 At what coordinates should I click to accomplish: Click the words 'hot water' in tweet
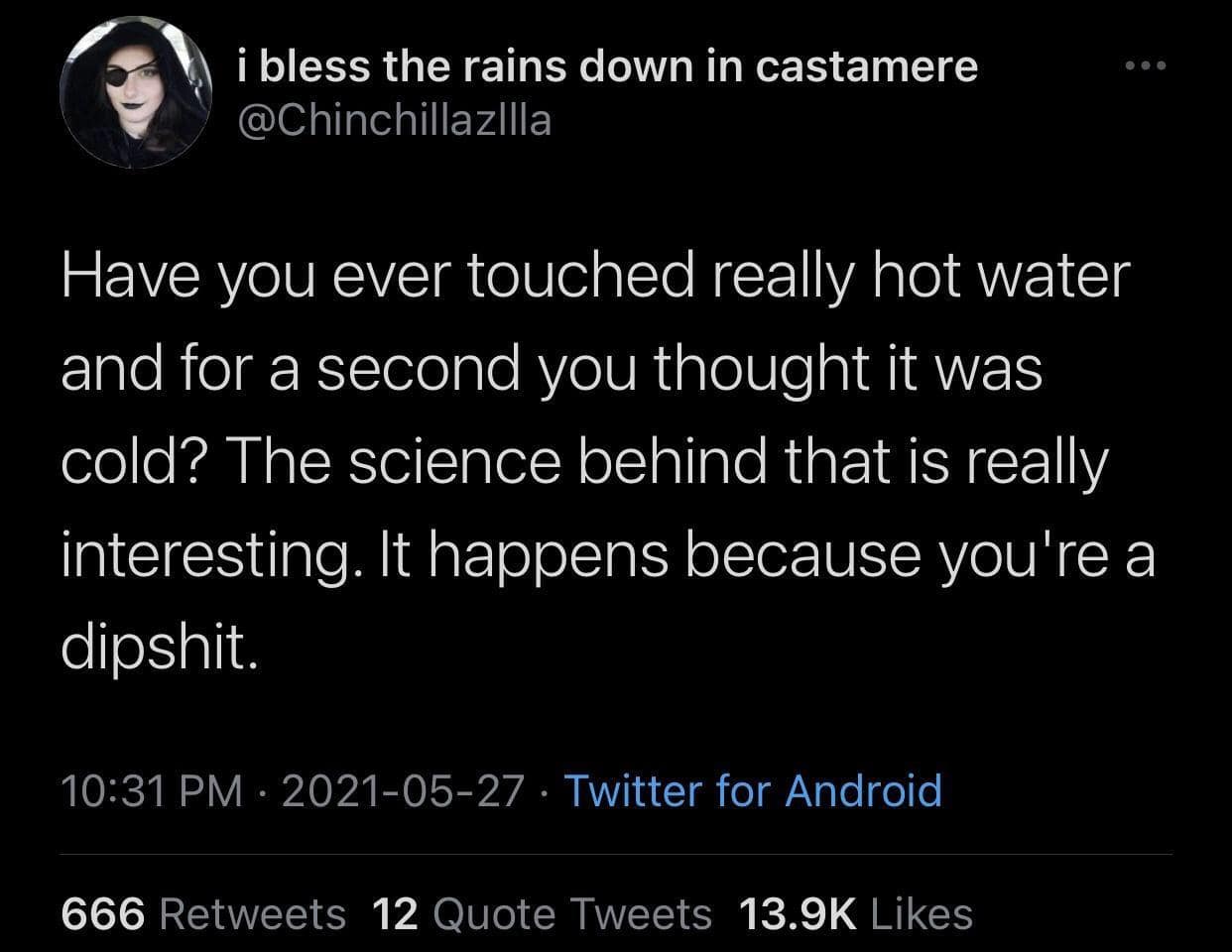[1001, 275]
